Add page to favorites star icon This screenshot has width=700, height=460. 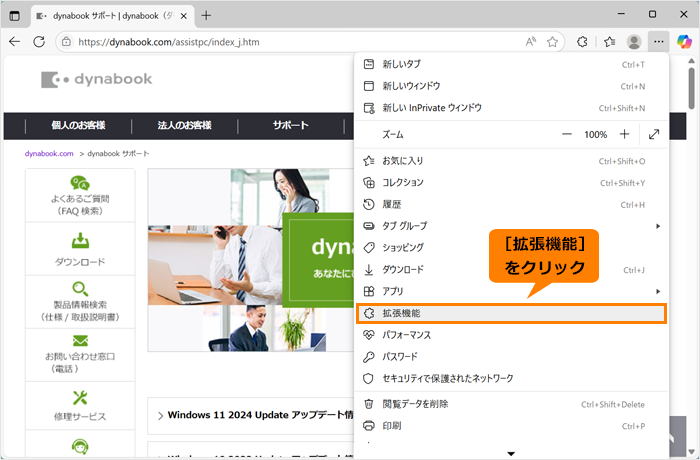(x=553, y=42)
